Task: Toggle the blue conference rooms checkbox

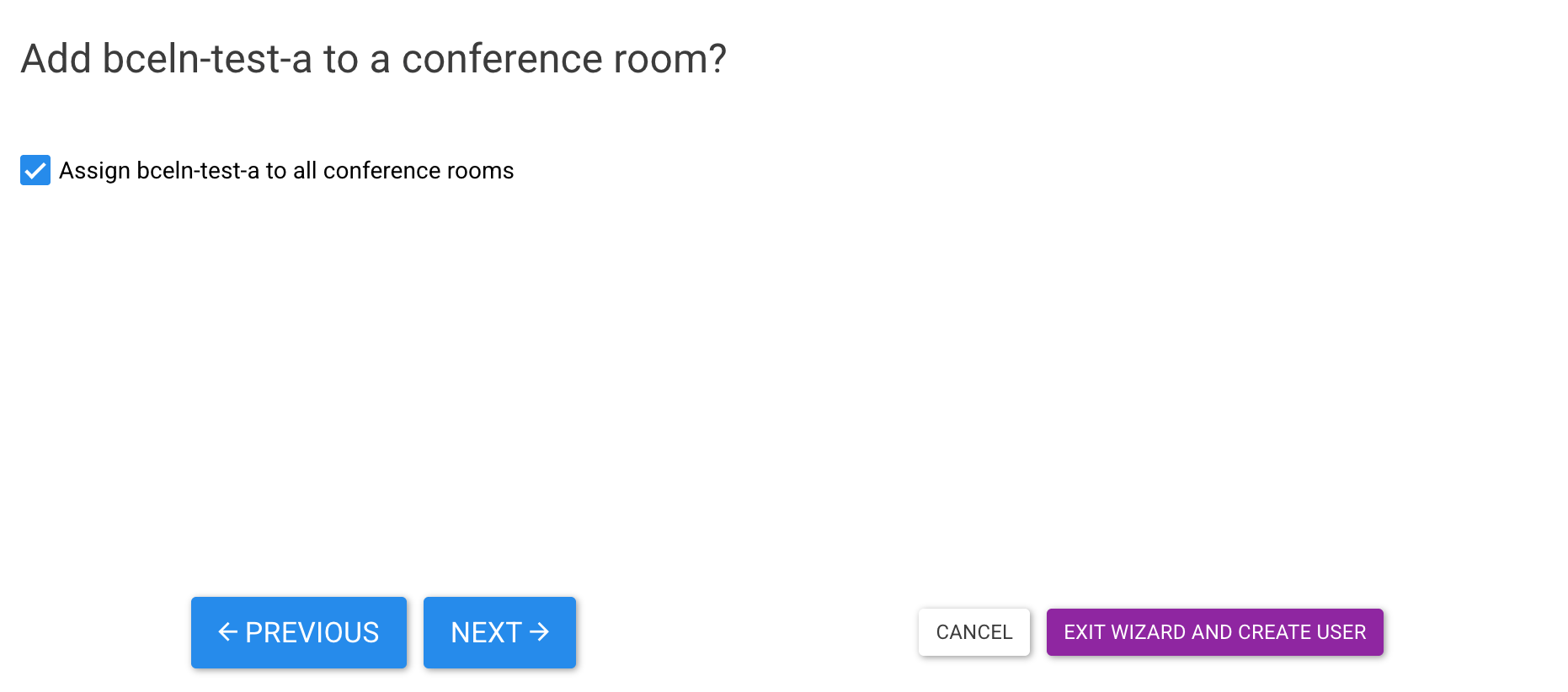Action: click(35, 171)
